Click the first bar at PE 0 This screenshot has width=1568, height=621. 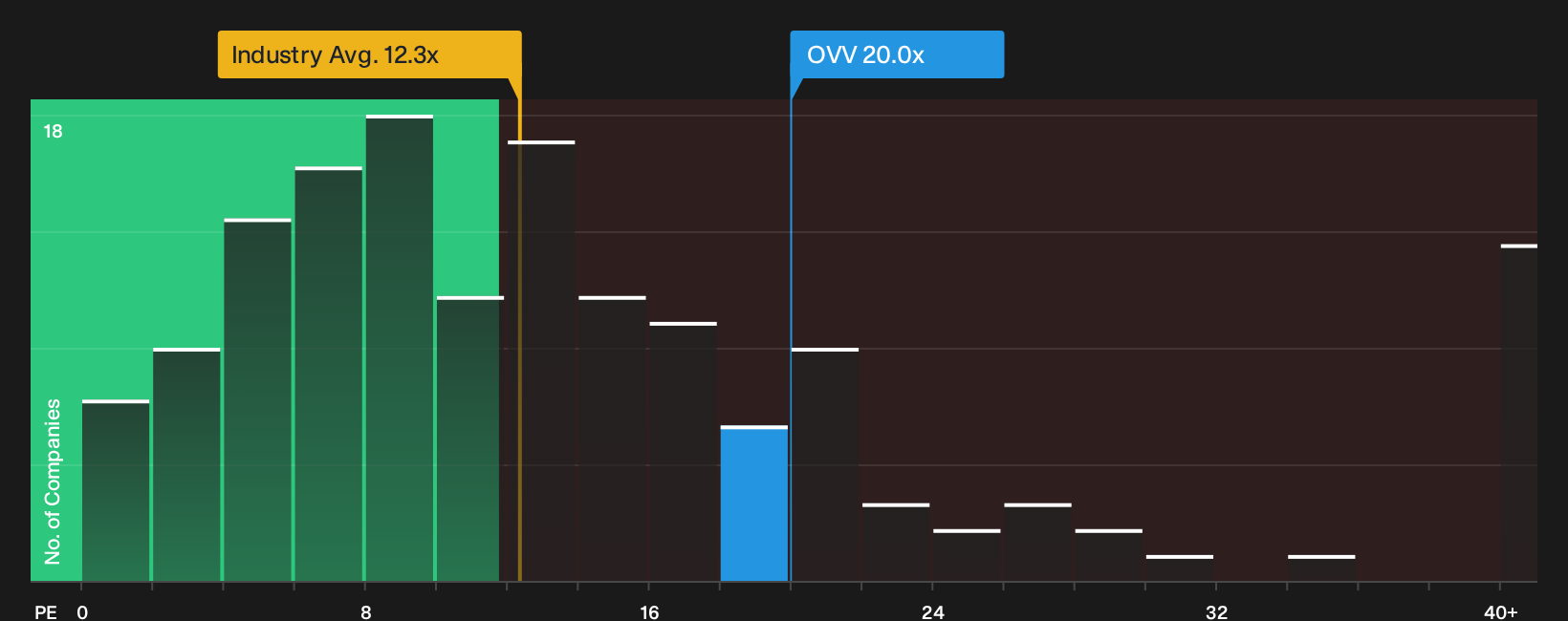point(116,490)
